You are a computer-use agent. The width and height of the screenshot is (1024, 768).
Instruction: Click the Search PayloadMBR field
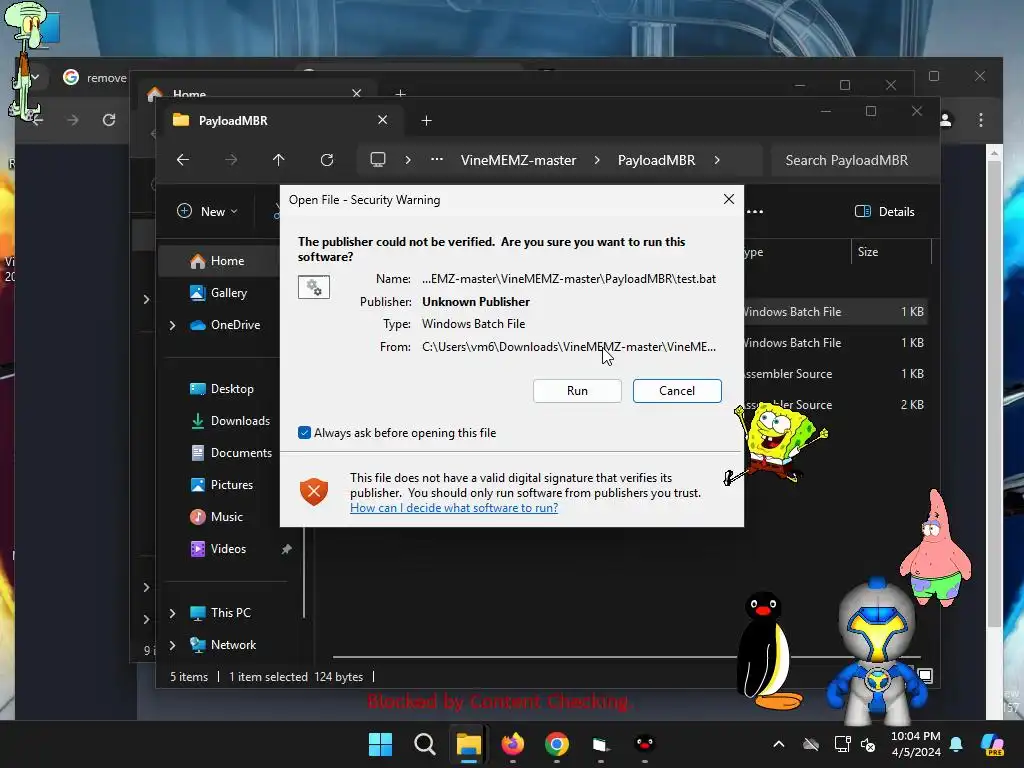pyautogui.click(x=854, y=160)
